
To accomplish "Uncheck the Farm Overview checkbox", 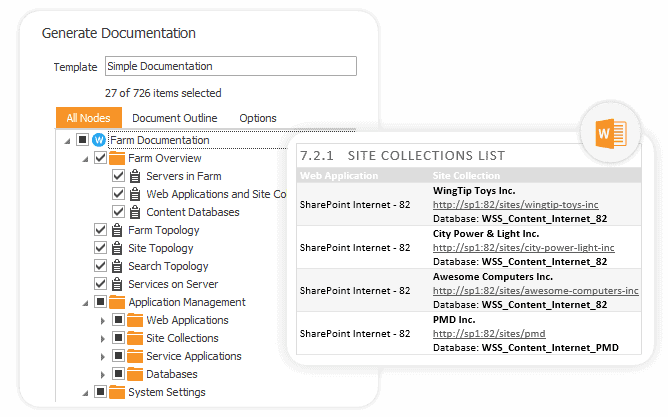I will [100, 158].
